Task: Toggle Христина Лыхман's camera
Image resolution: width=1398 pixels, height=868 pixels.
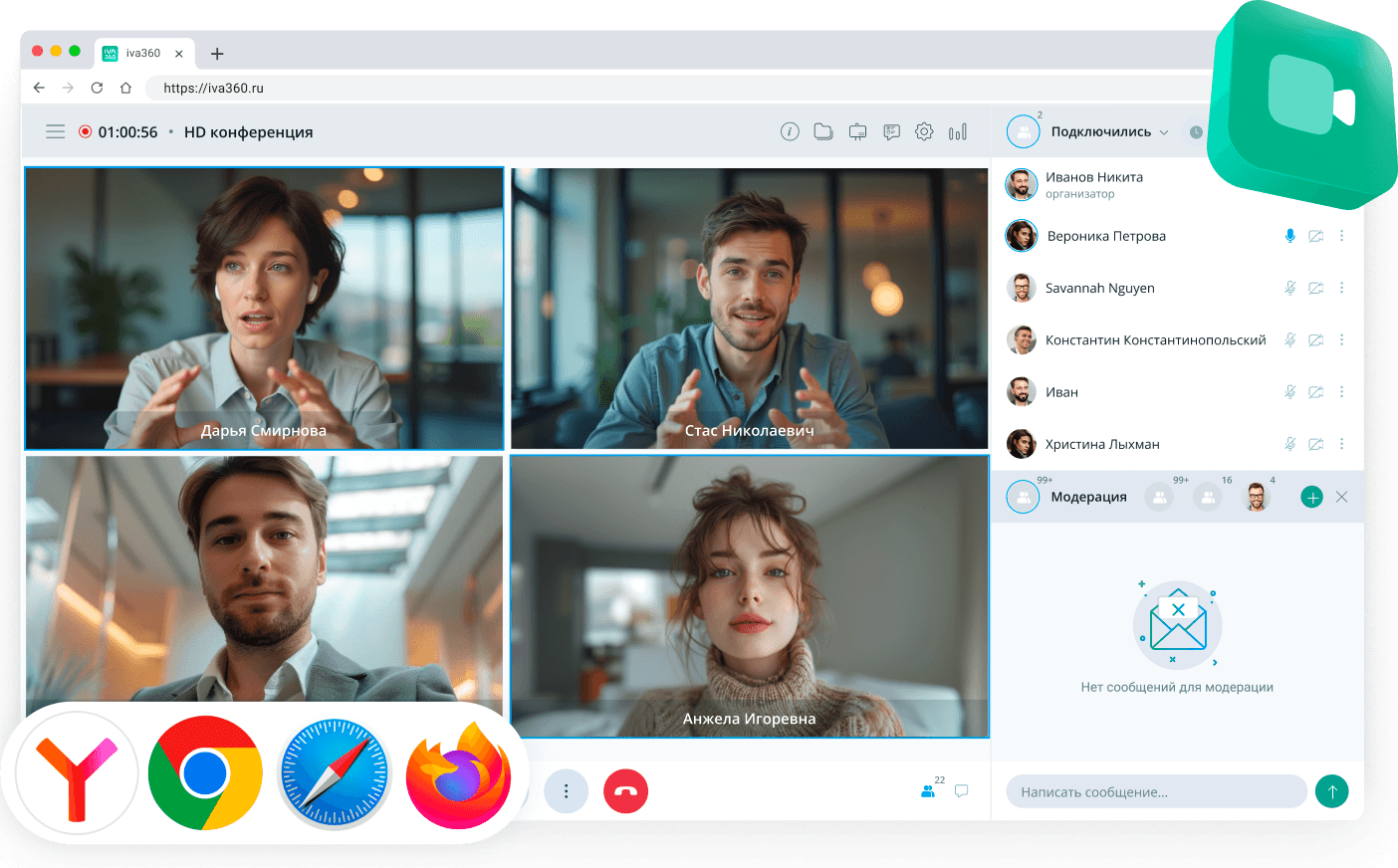Action: [x=1315, y=444]
